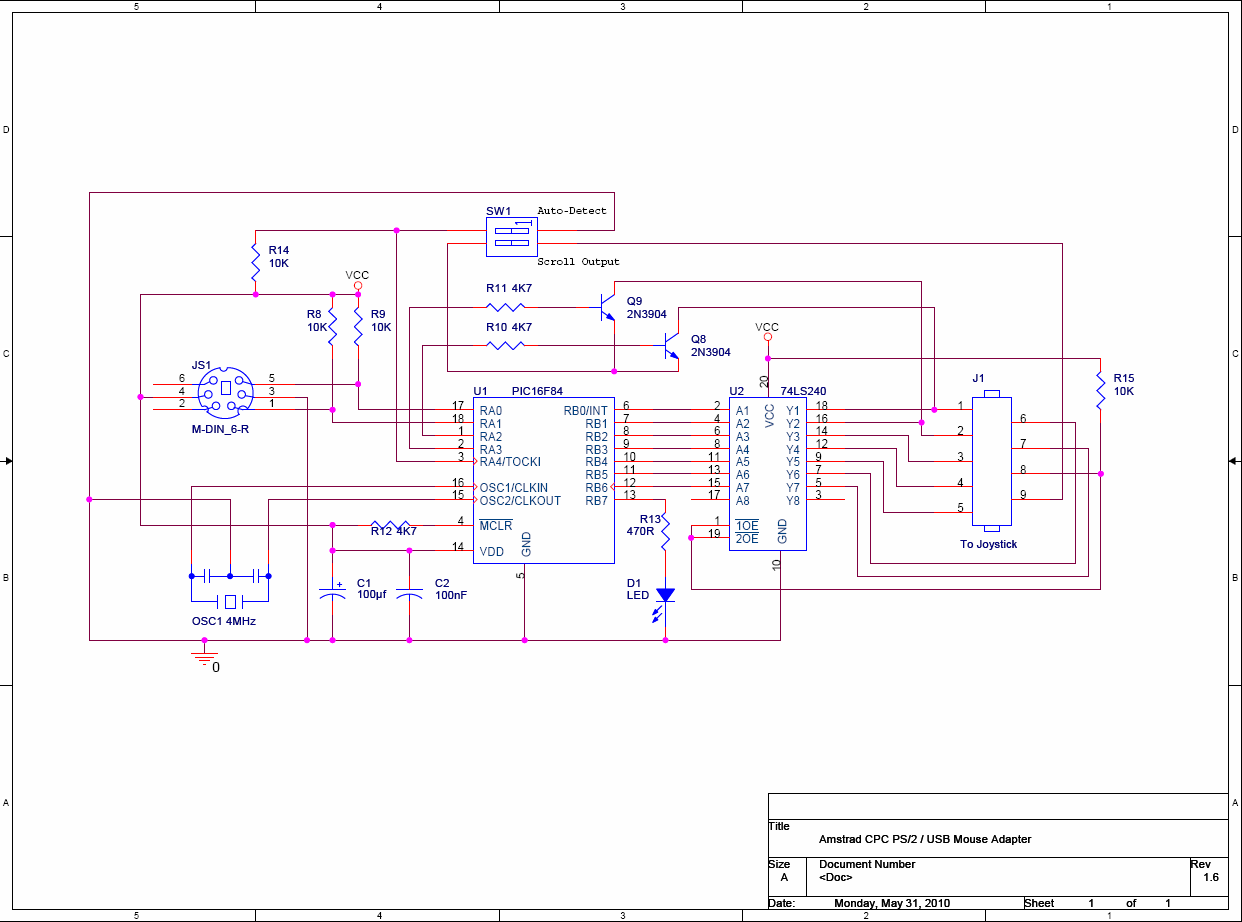This screenshot has width=1242, height=922.
Task: Click the OSC1/CLKIN pin label
Action: [x=513, y=488]
